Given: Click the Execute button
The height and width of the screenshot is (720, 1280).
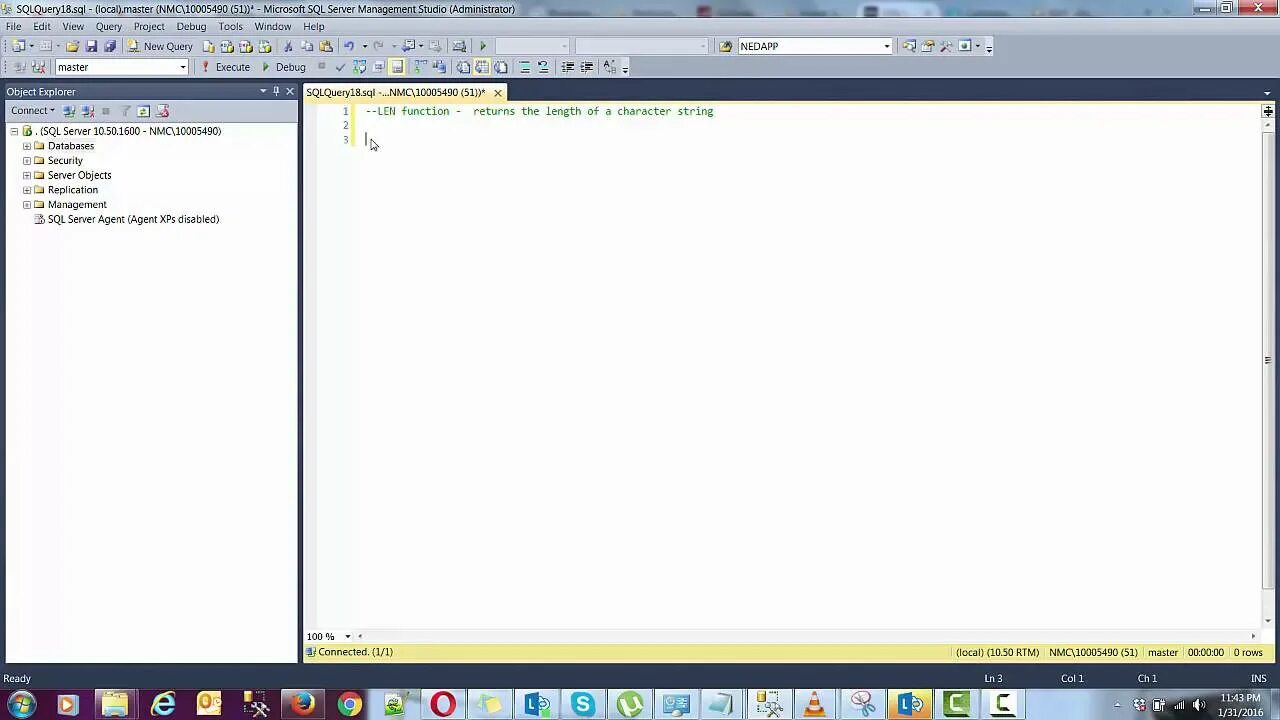Looking at the screenshot, I should pos(225,67).
